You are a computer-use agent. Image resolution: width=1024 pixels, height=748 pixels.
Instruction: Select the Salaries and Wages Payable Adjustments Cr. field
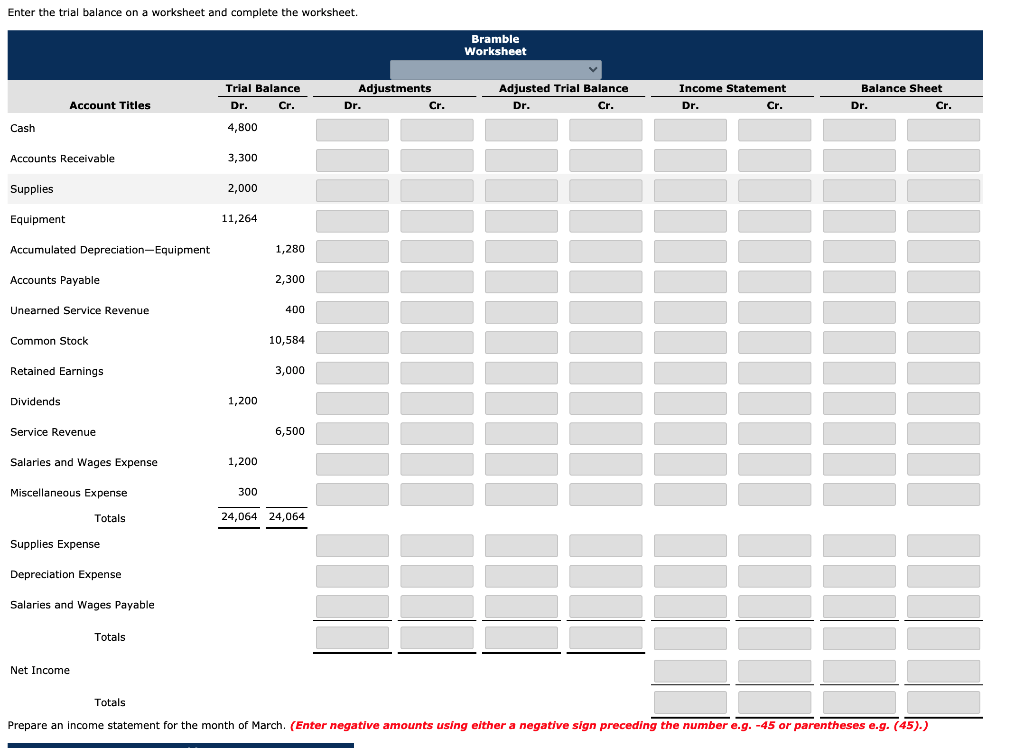pos(436,604)
